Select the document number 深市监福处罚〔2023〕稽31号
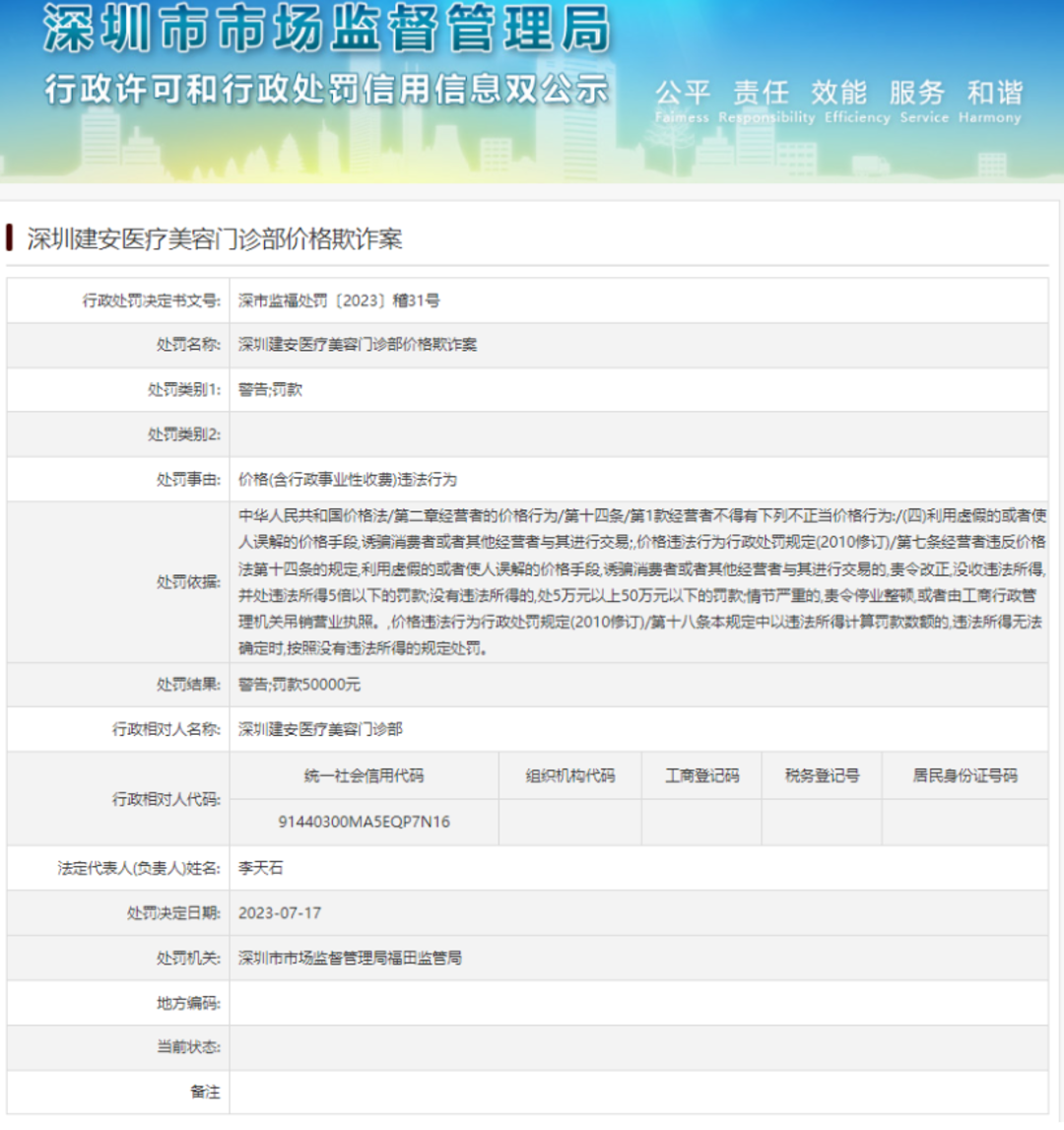Screen dimensions: 1064x1130 (339, 300)
